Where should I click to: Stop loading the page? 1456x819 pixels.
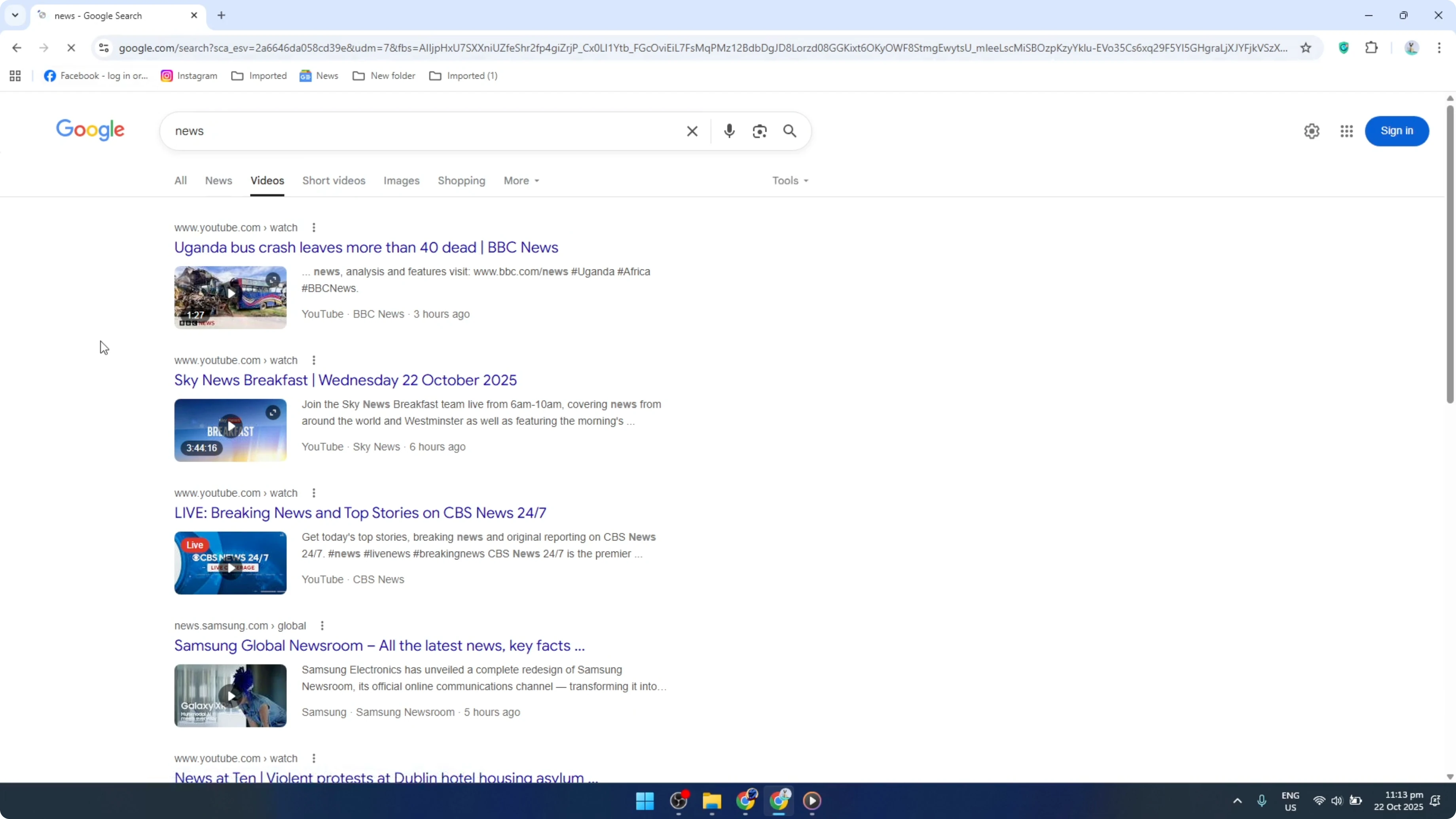[x=71, y=48]
